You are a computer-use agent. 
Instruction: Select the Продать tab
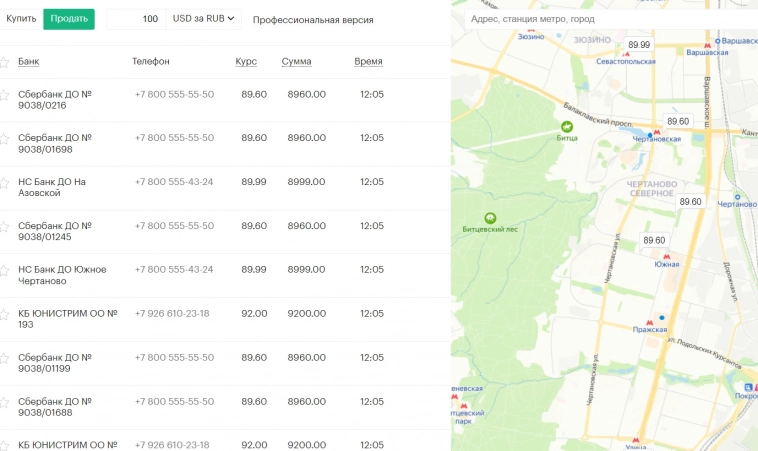[69, 19]
